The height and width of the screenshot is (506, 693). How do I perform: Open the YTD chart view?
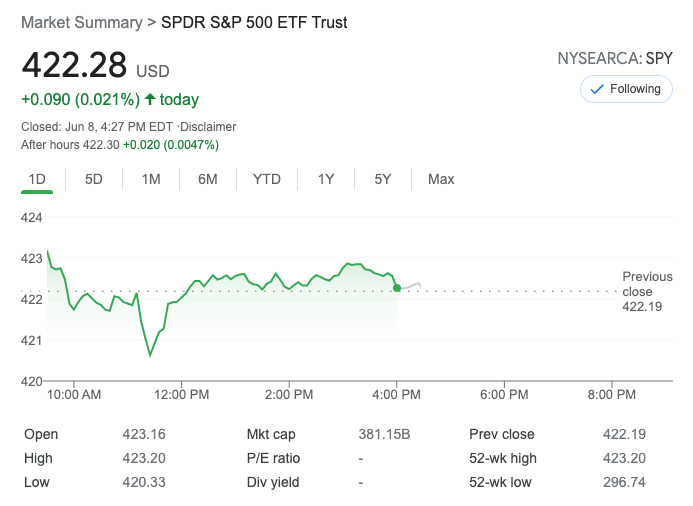(x=267, y=179)
